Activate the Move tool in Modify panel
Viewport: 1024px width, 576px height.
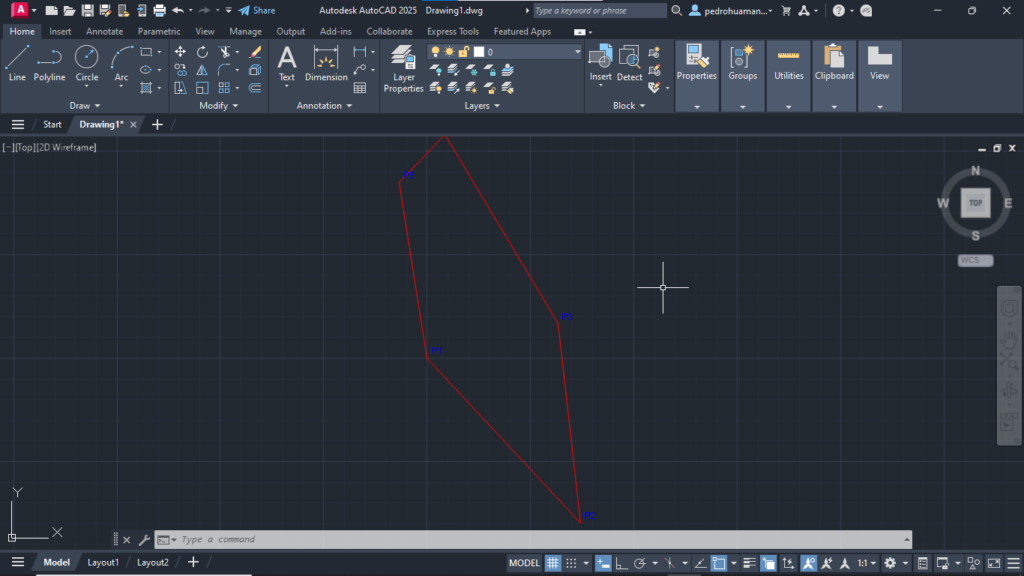click(x=180, y=52)
